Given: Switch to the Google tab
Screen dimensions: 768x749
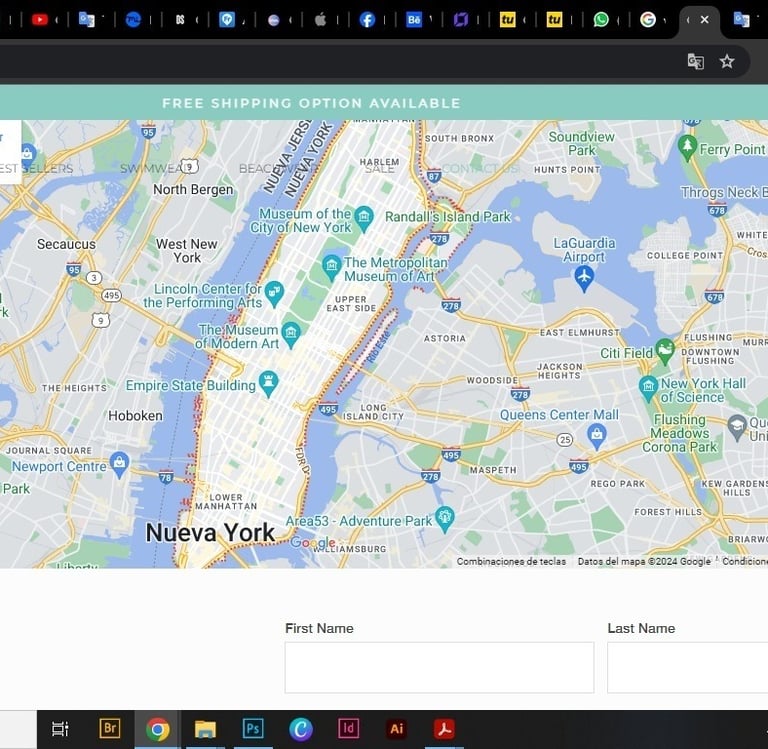Looking at the screenshot, I should click(648, 20).
